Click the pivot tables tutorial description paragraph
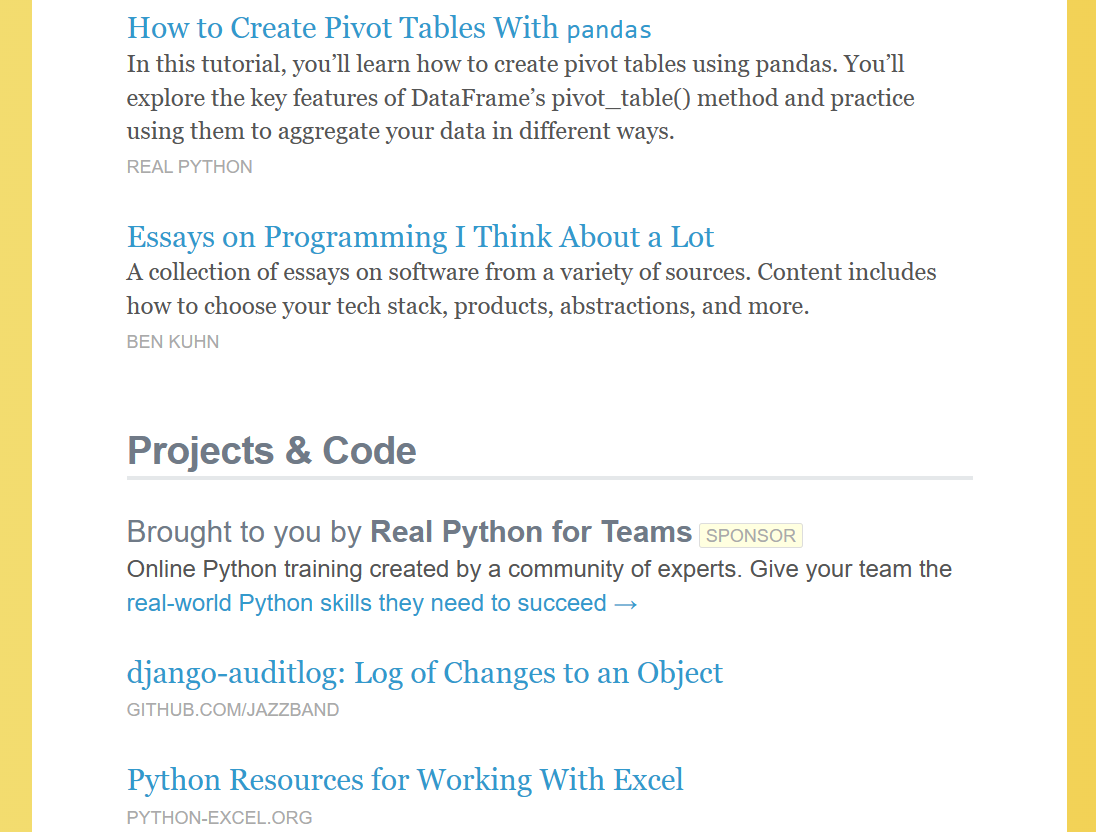 520,98
